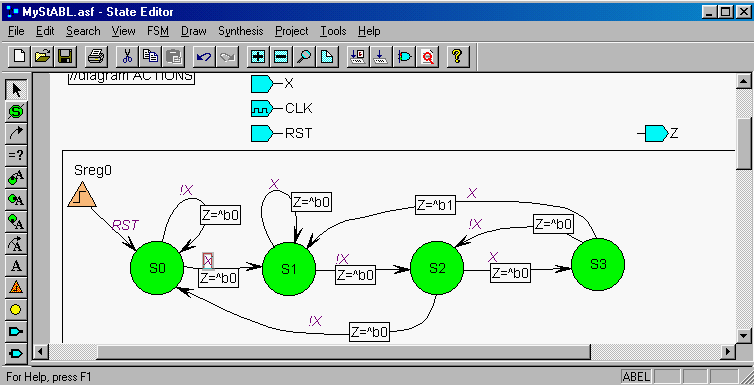Pick the Transition arrow tool
The width and height of the screenshot is (754, 385).
coord(16,133)
